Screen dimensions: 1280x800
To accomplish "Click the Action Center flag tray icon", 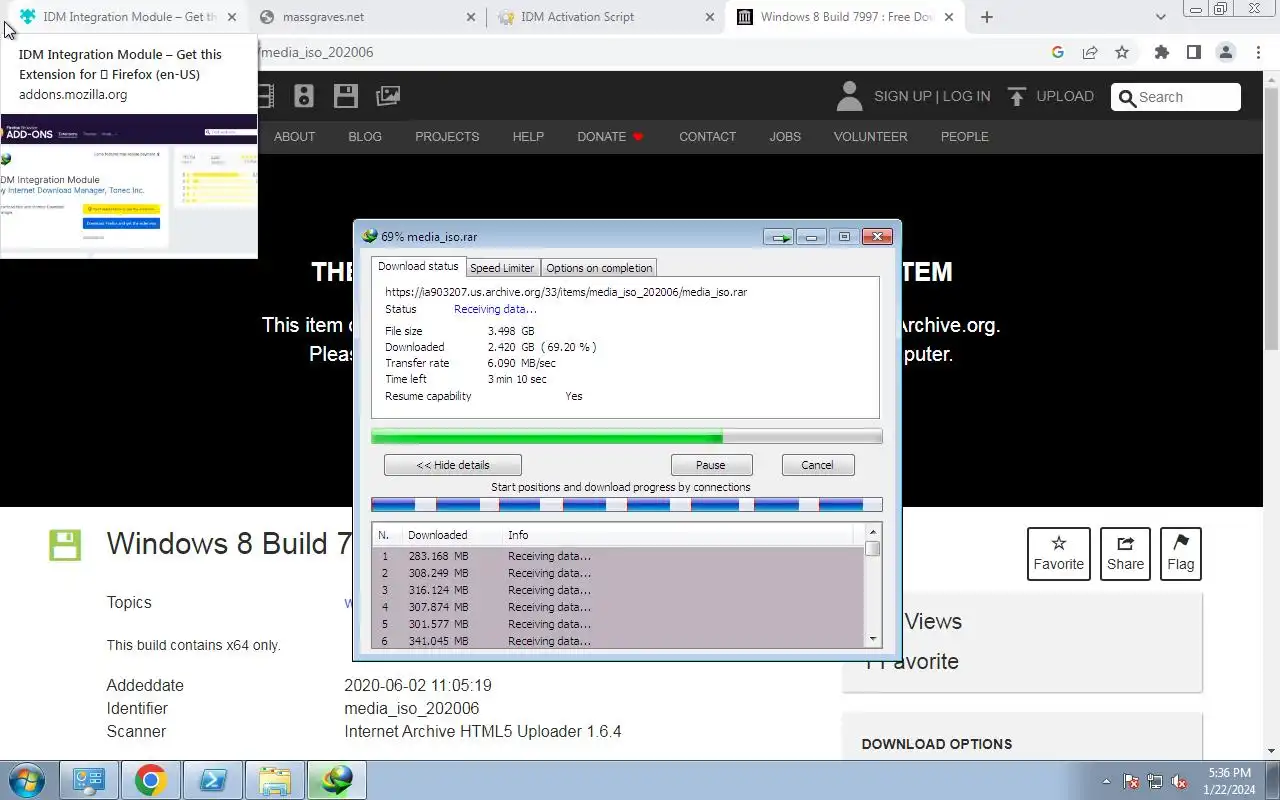I will (1131, 781).
